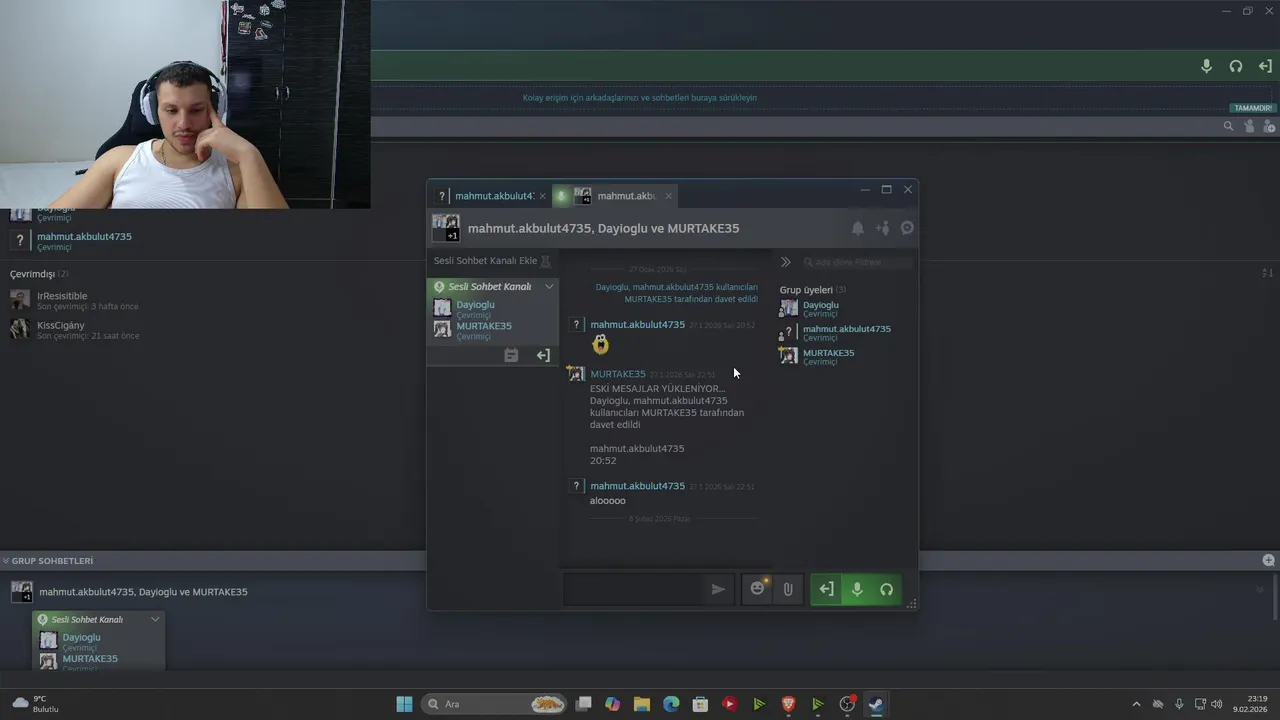Mute microphone in chat window voice controls
This screenshot has width=1280, height=720.
[x=857, y=589]
